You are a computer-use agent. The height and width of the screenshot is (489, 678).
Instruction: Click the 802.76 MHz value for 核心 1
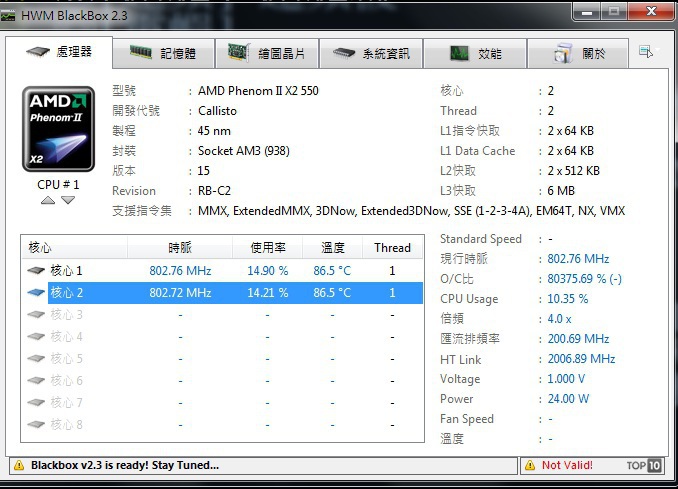click(180, 271)
